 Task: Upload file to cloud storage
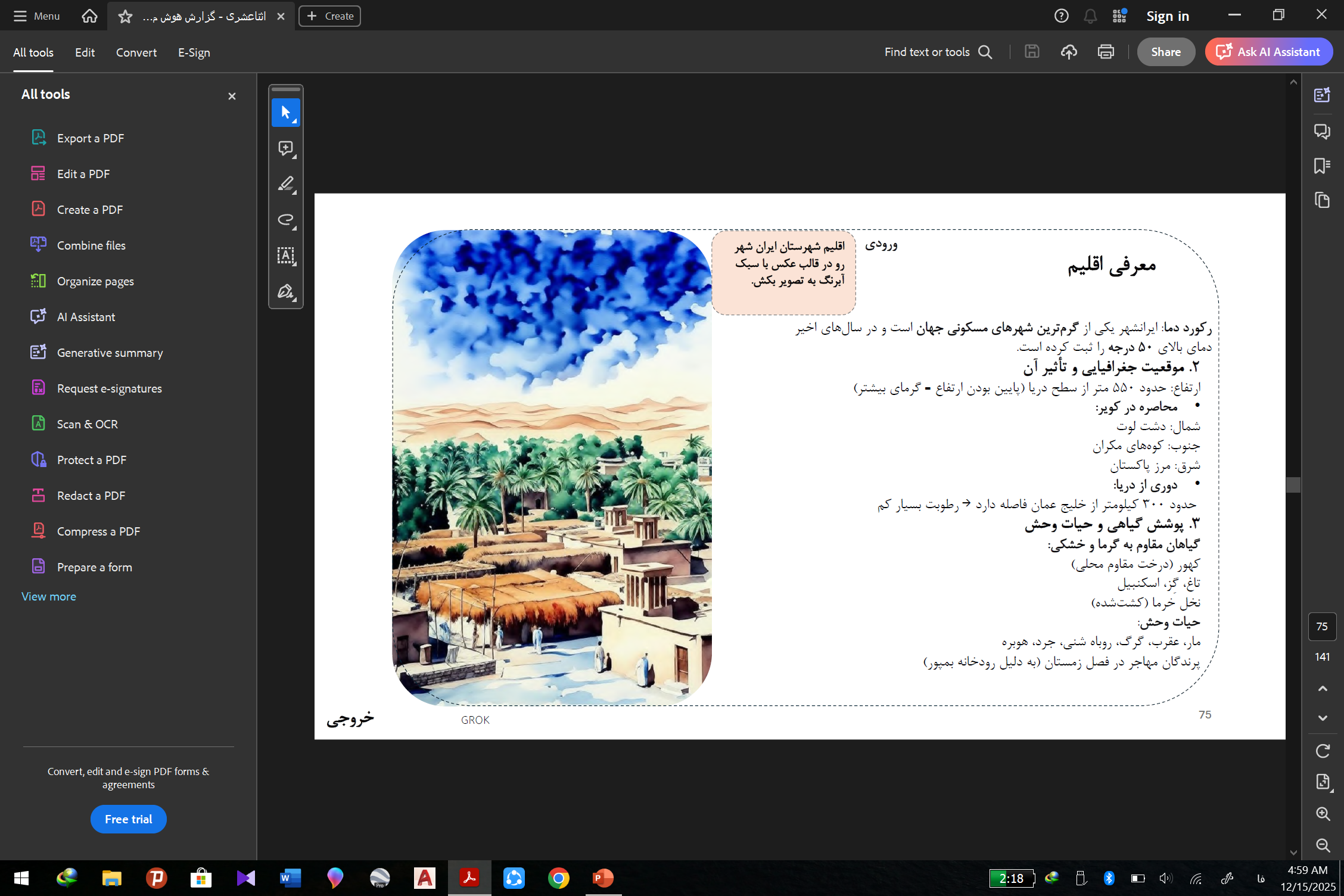pyautogui.click(x=1069, y=52)
